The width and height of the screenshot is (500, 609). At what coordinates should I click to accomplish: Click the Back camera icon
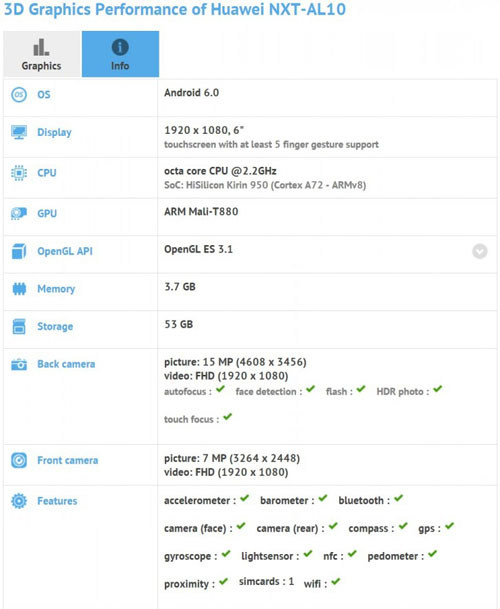click(x=19, y=364)
